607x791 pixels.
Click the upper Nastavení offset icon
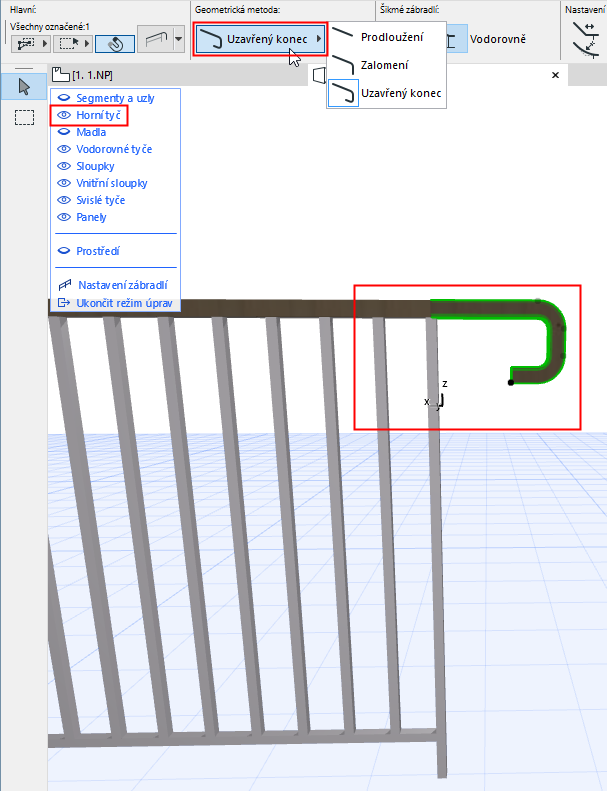click(x=586, y=30)
